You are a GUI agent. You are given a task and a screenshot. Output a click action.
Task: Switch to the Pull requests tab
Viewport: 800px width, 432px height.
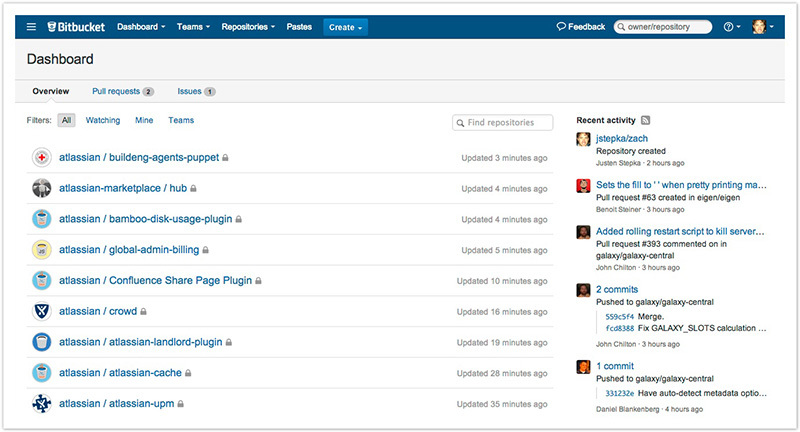click(x=123, y=91)
